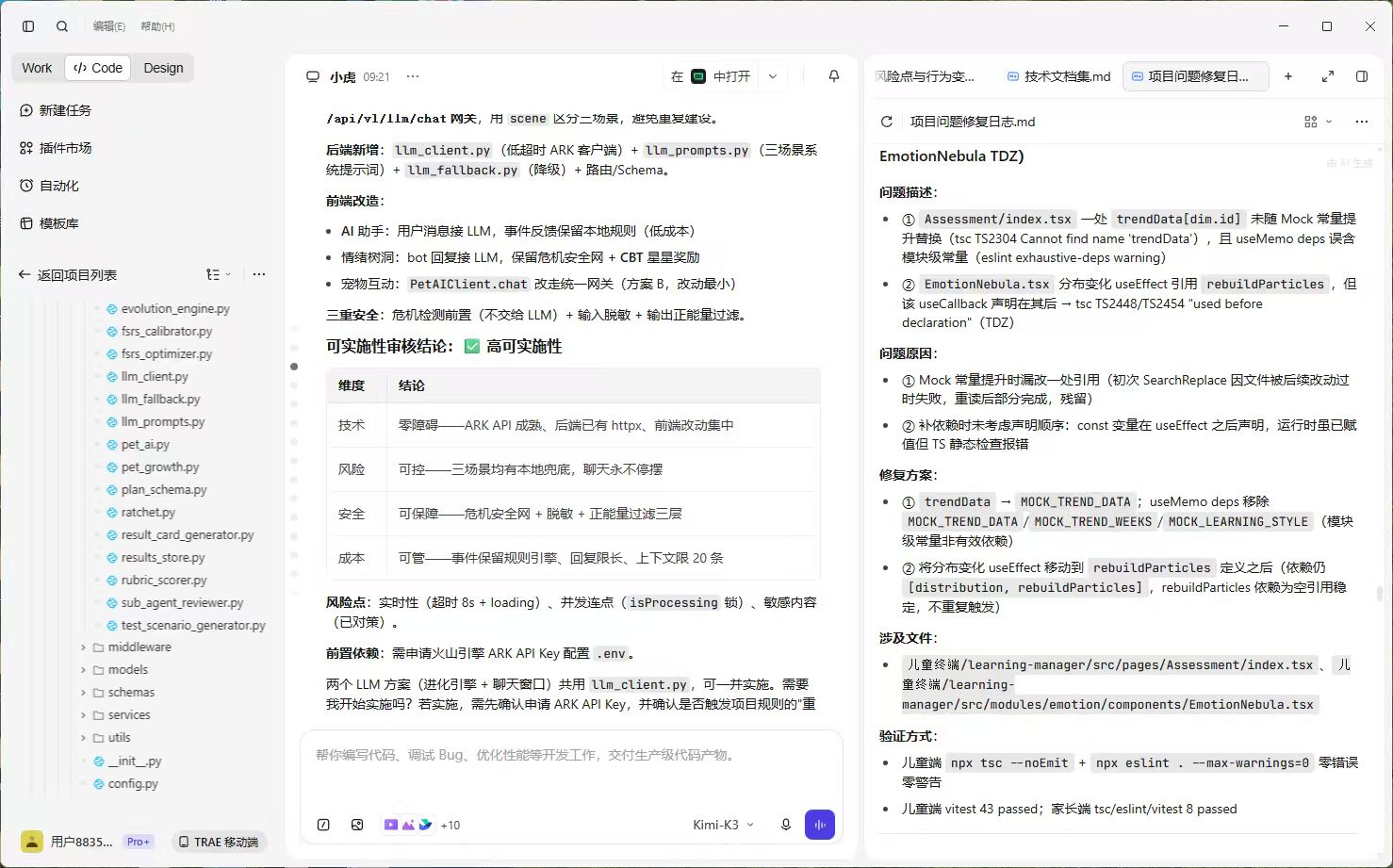Attach an image via picture icon
This screenshot has width=1393, height=868.
click(357, 825)
